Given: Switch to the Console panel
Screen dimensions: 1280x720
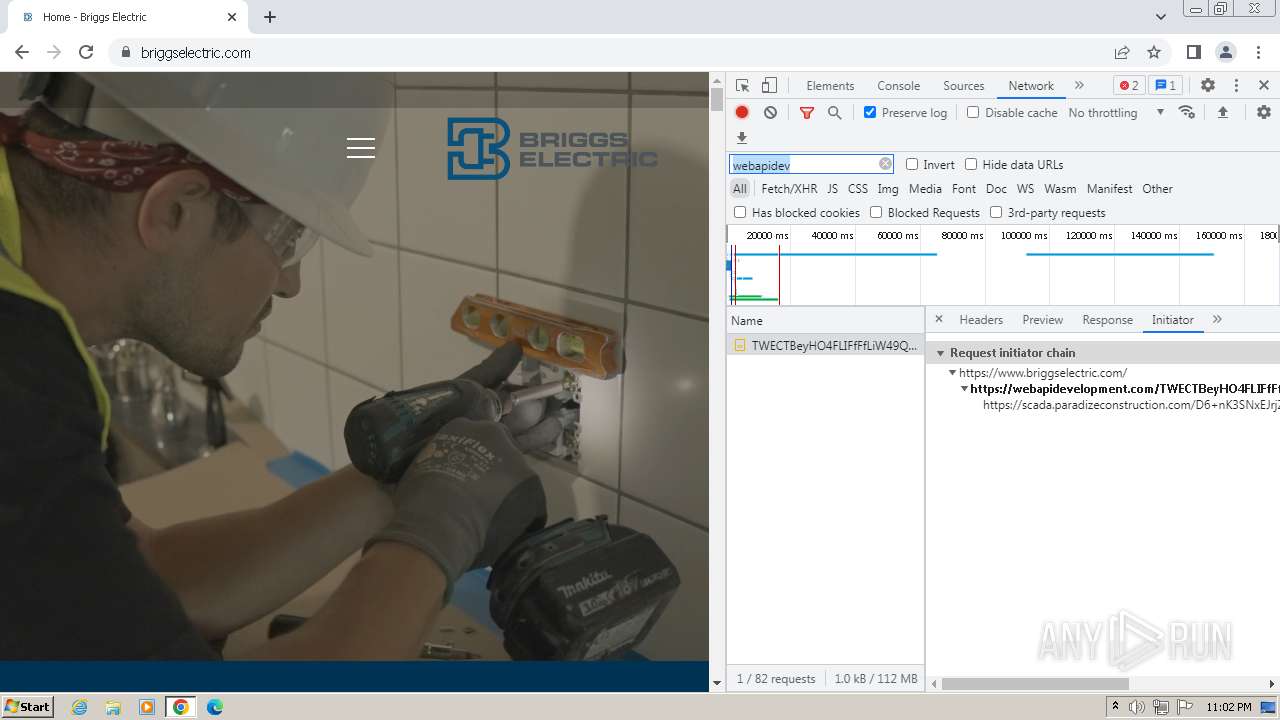Looking at the screenshot, I should click(898, 86).
